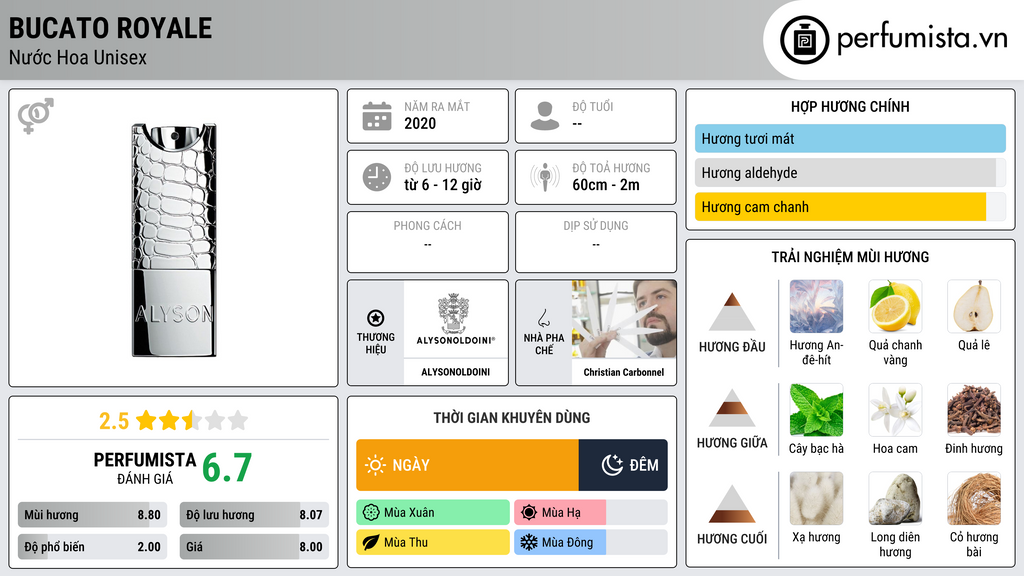Click the clock icon beside Độ lưu hương

377,177
